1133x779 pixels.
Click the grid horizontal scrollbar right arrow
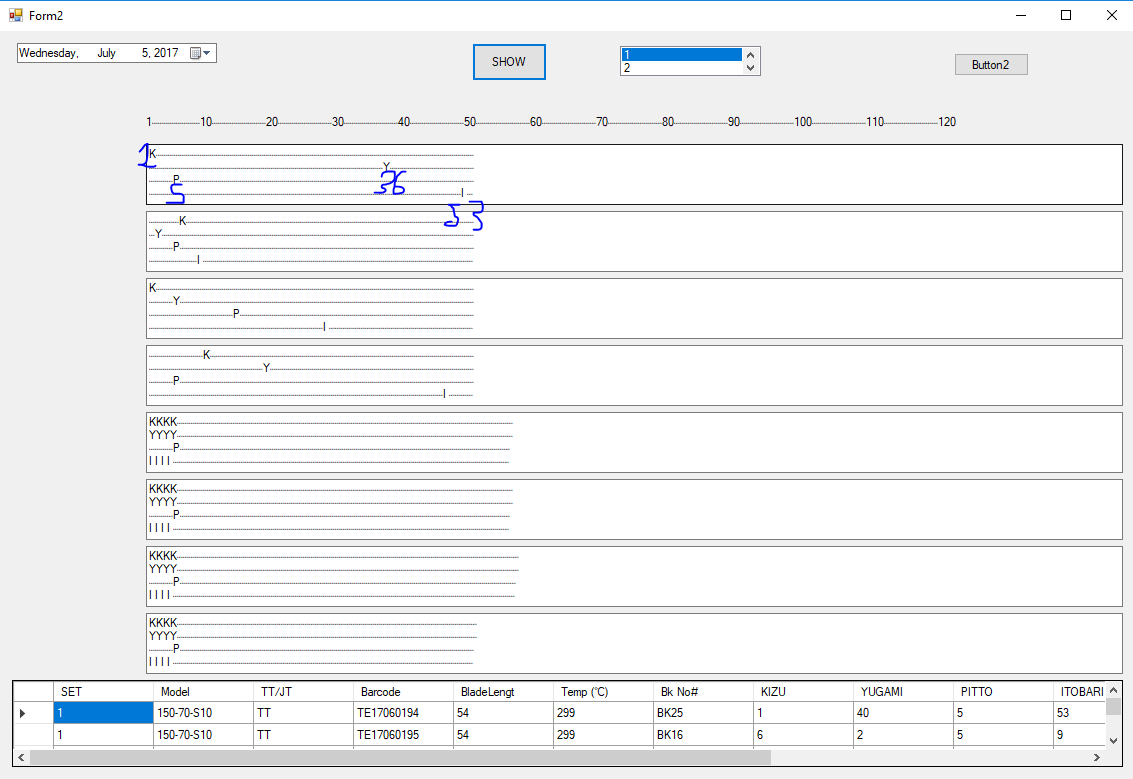point(1097,757)
